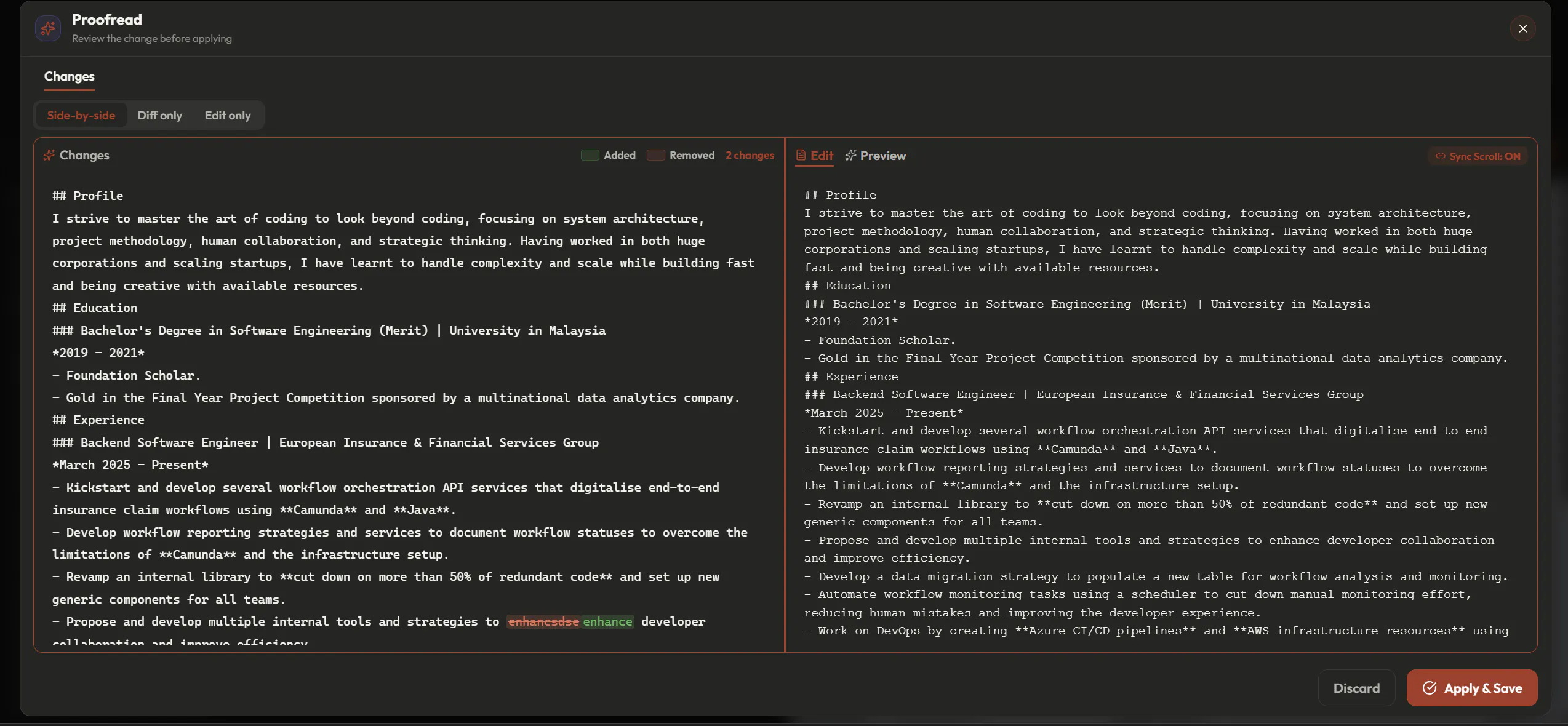Place cursor on '## Profile' in editor
This screenshot has height=726, width=1568.
pos(840,195)
